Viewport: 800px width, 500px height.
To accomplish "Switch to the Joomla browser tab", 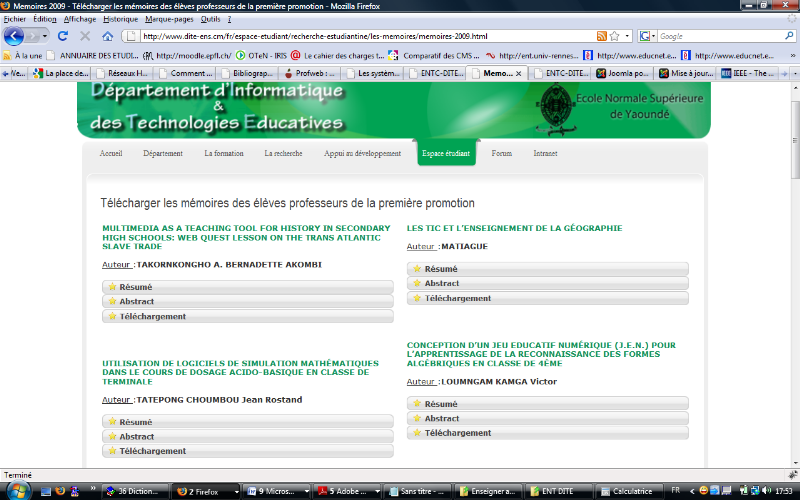I will 619,73.
